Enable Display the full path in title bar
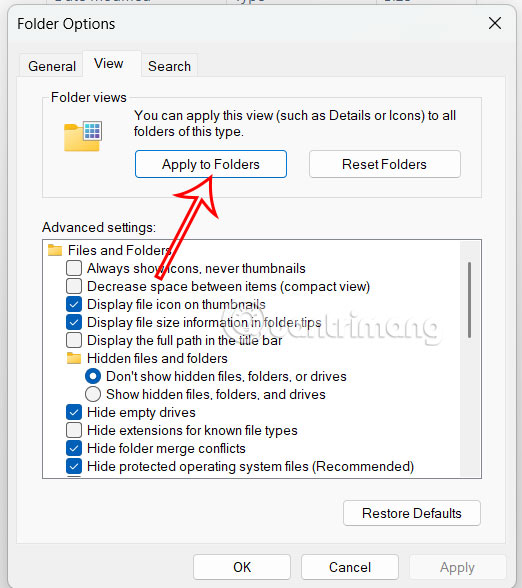 pos(74,340)
